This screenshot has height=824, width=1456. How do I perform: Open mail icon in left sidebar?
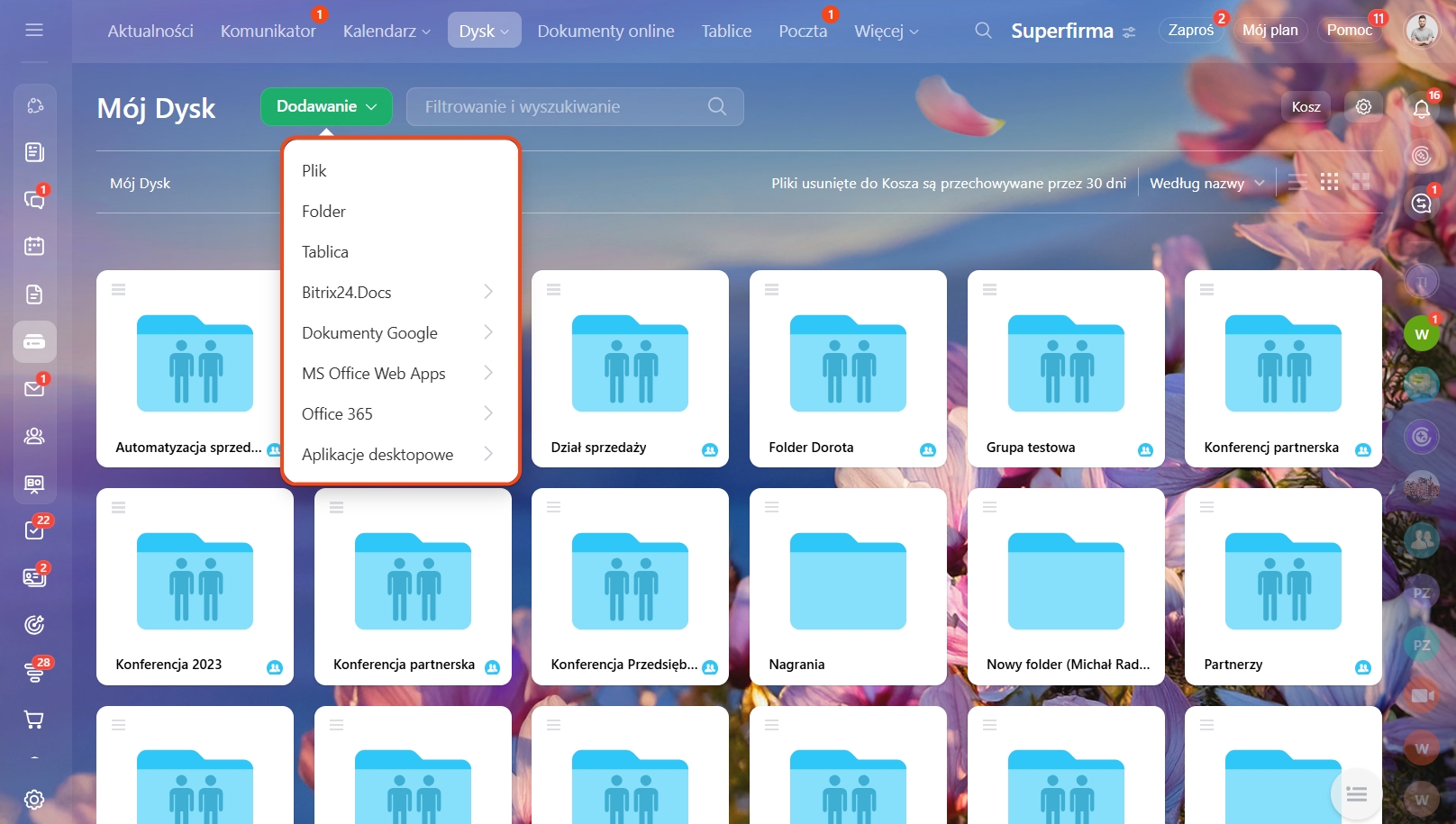coord(34,389)
